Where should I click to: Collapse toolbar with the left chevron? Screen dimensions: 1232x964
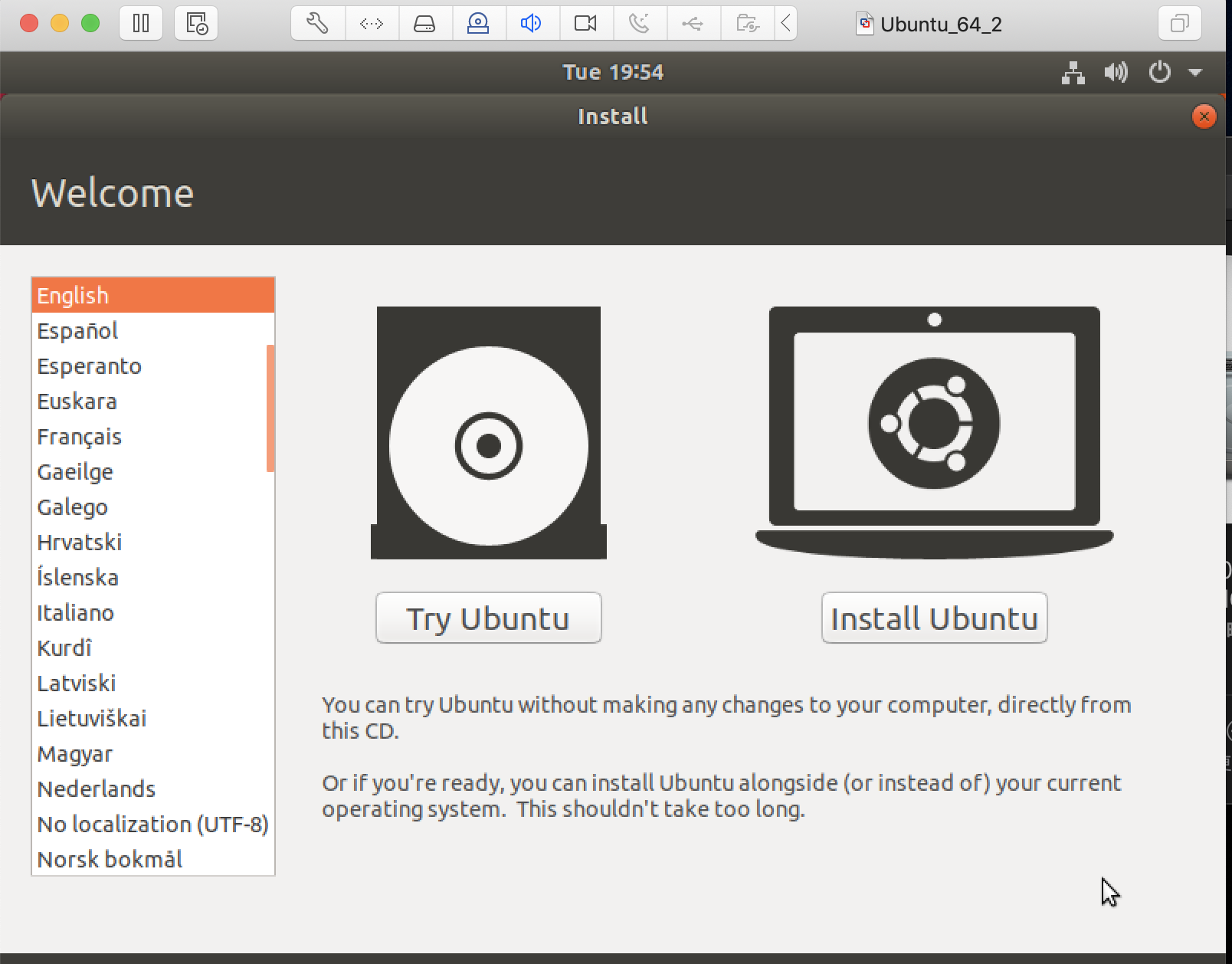click(786, 24)
